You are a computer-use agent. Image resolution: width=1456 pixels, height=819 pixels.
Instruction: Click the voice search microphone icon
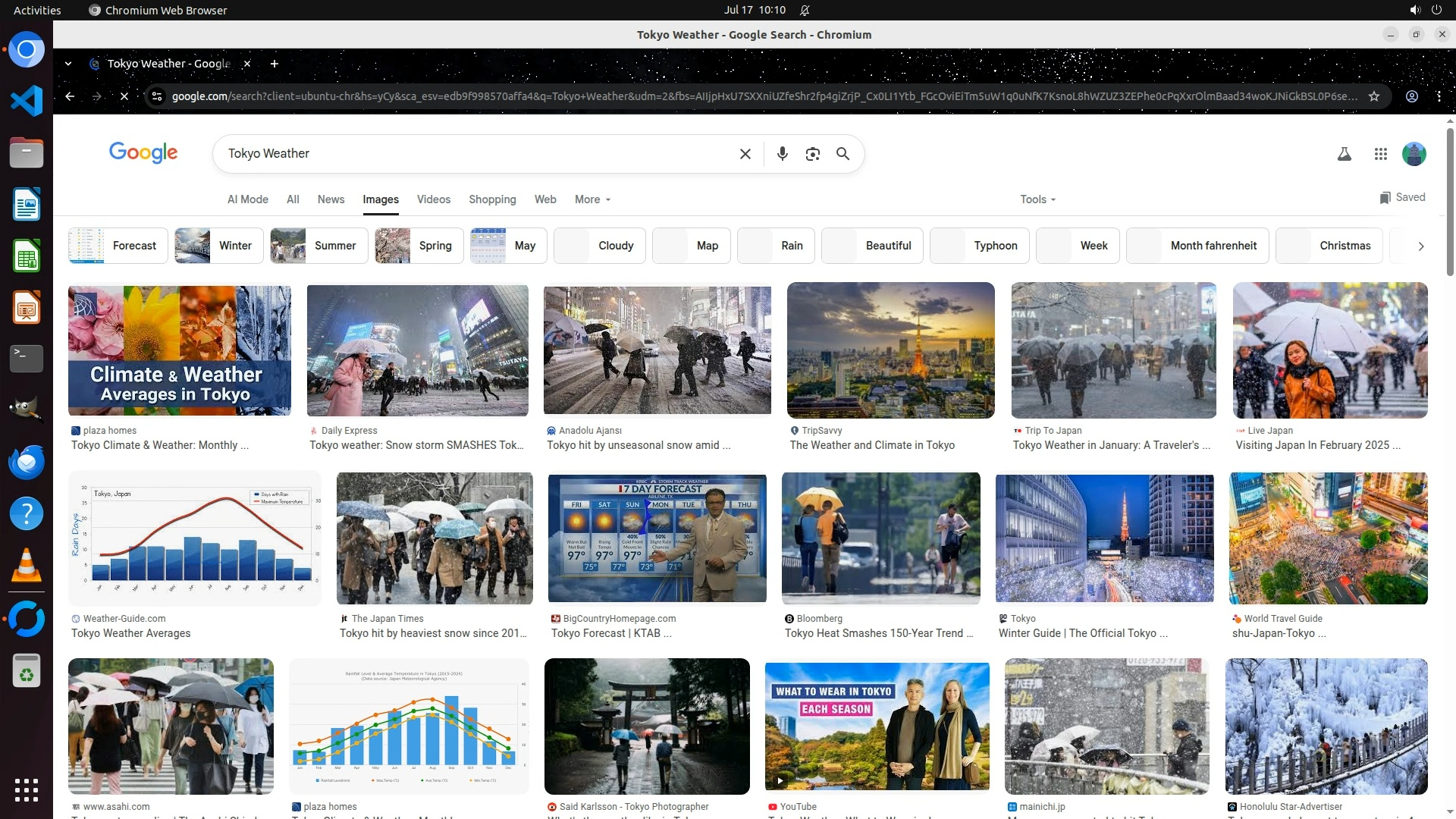point(782,154)
